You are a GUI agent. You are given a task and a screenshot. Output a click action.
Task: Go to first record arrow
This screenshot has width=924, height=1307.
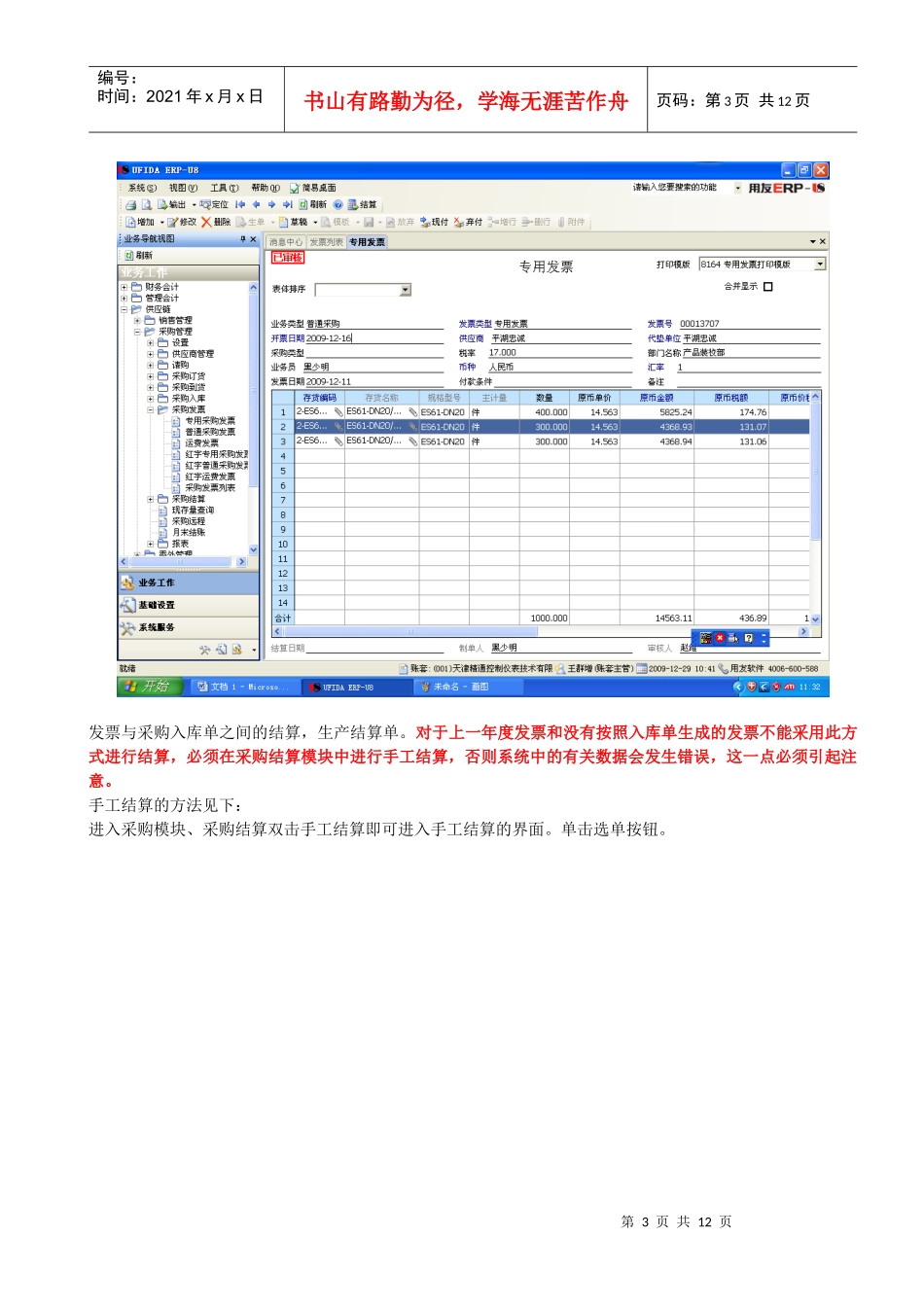[240, 205]
